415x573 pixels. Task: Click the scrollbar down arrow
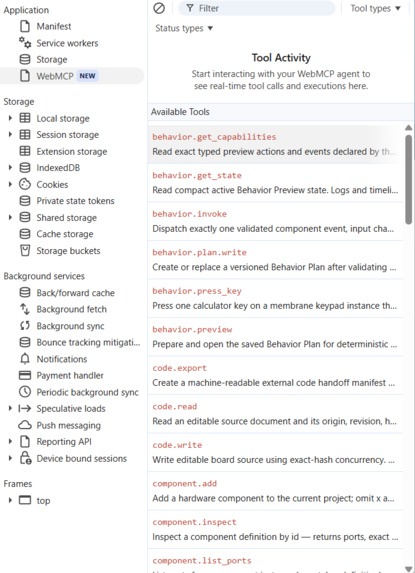click(409, 568)
